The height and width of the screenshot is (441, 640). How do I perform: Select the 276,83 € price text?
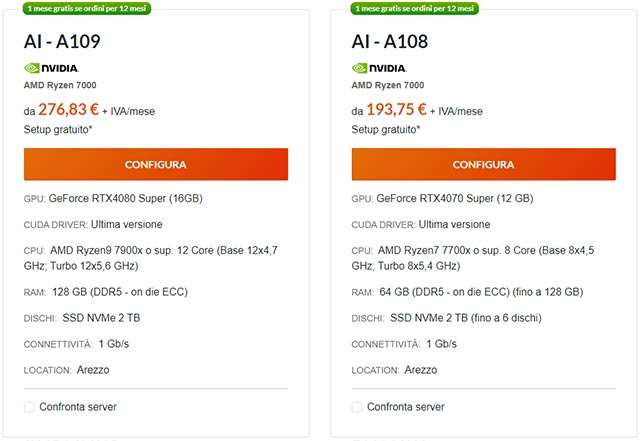coord(69,110)
